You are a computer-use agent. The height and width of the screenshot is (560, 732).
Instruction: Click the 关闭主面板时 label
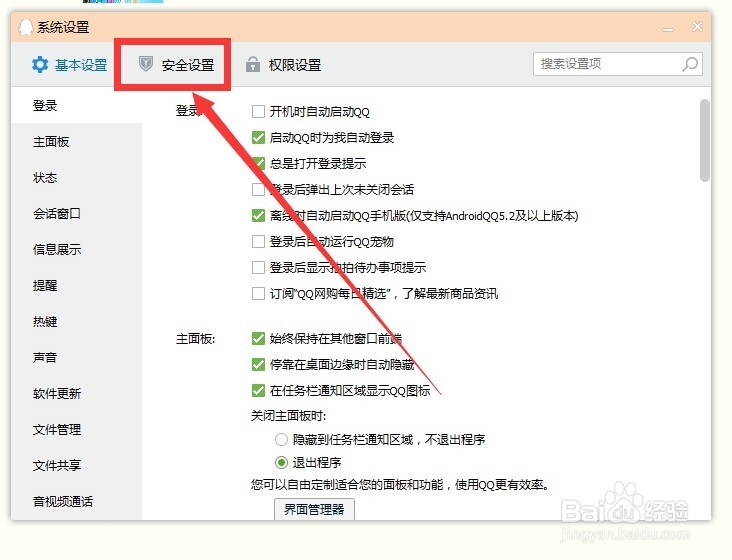pyautogui.click(x=288, y=415)
